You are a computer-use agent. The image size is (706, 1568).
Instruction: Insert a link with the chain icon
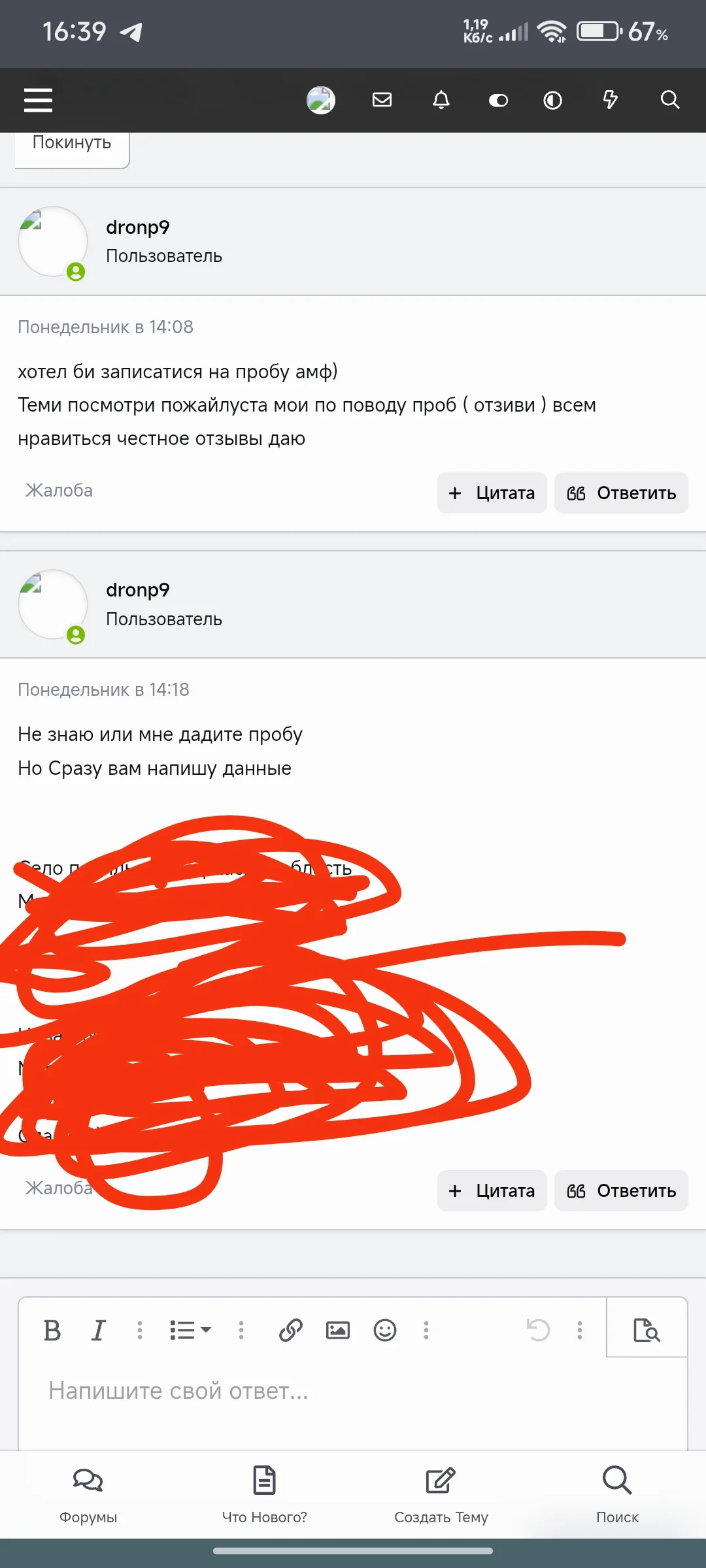point(290,1330)
